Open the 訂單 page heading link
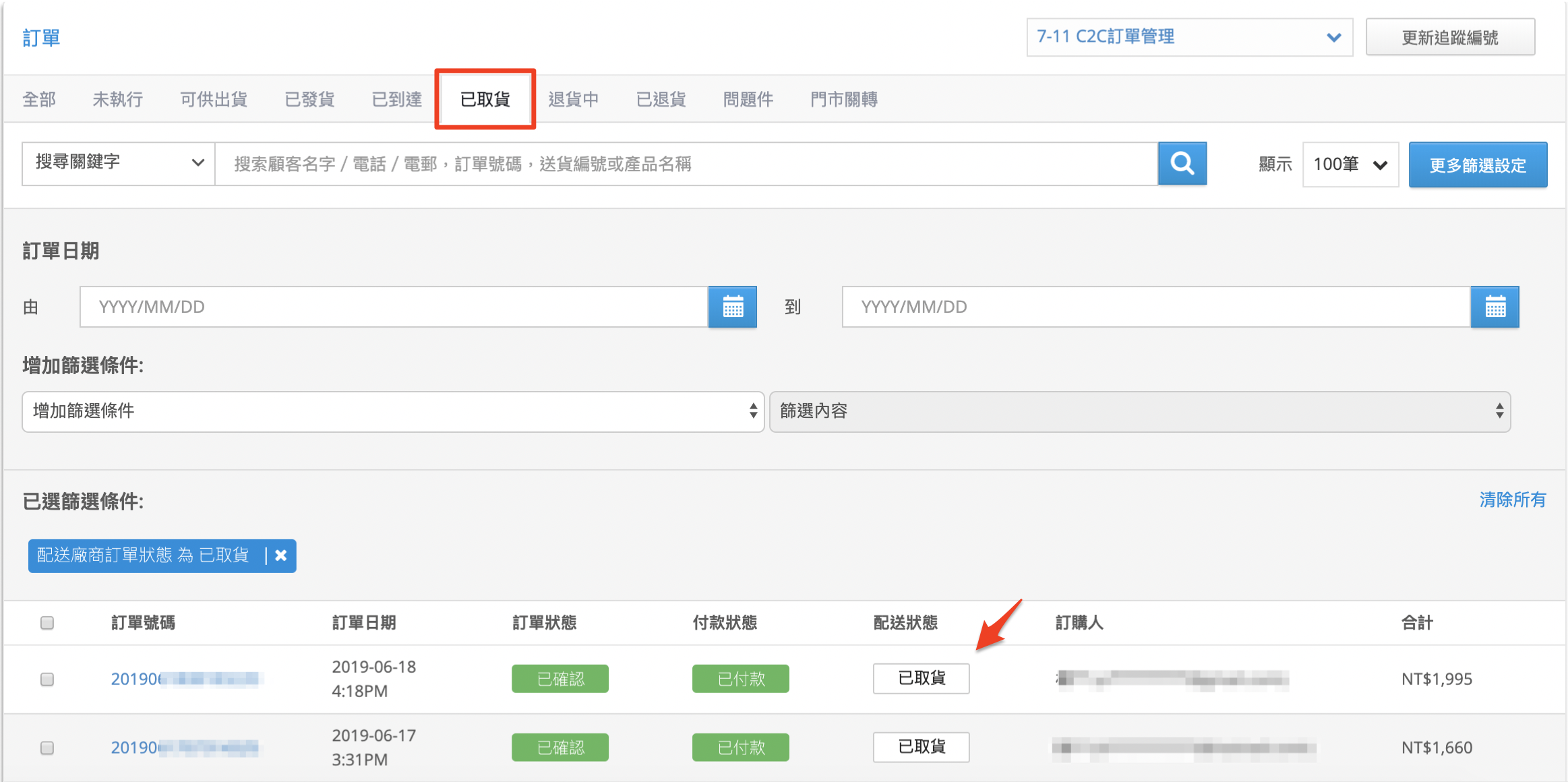Viewport: 1568px width, 782px height. pos(41,38)
